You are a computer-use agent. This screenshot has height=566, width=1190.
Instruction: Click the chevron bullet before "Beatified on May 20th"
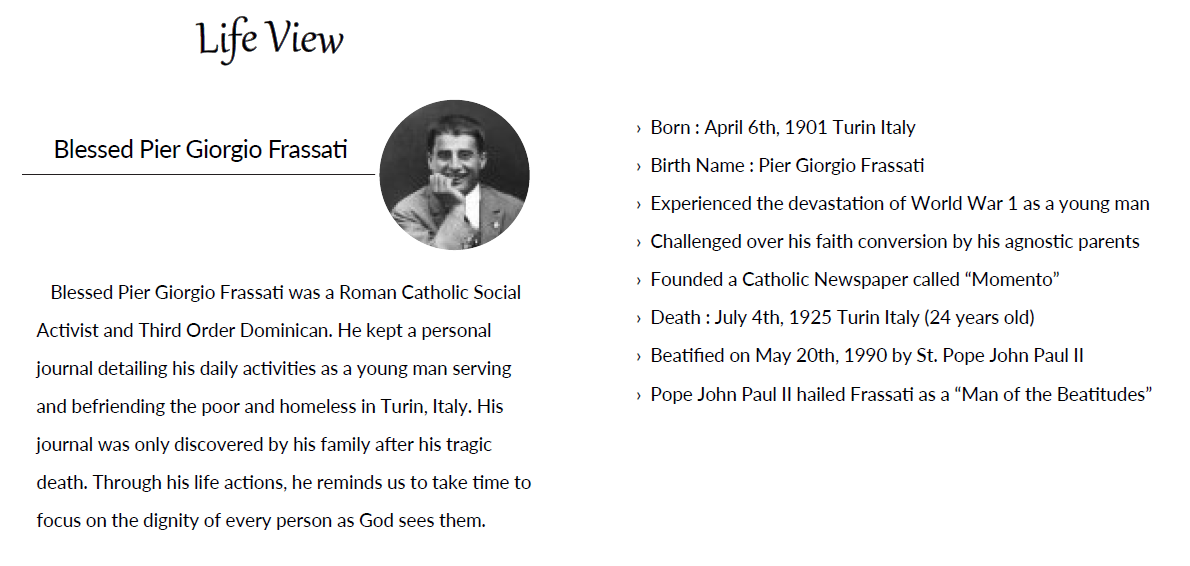[638, 356]
